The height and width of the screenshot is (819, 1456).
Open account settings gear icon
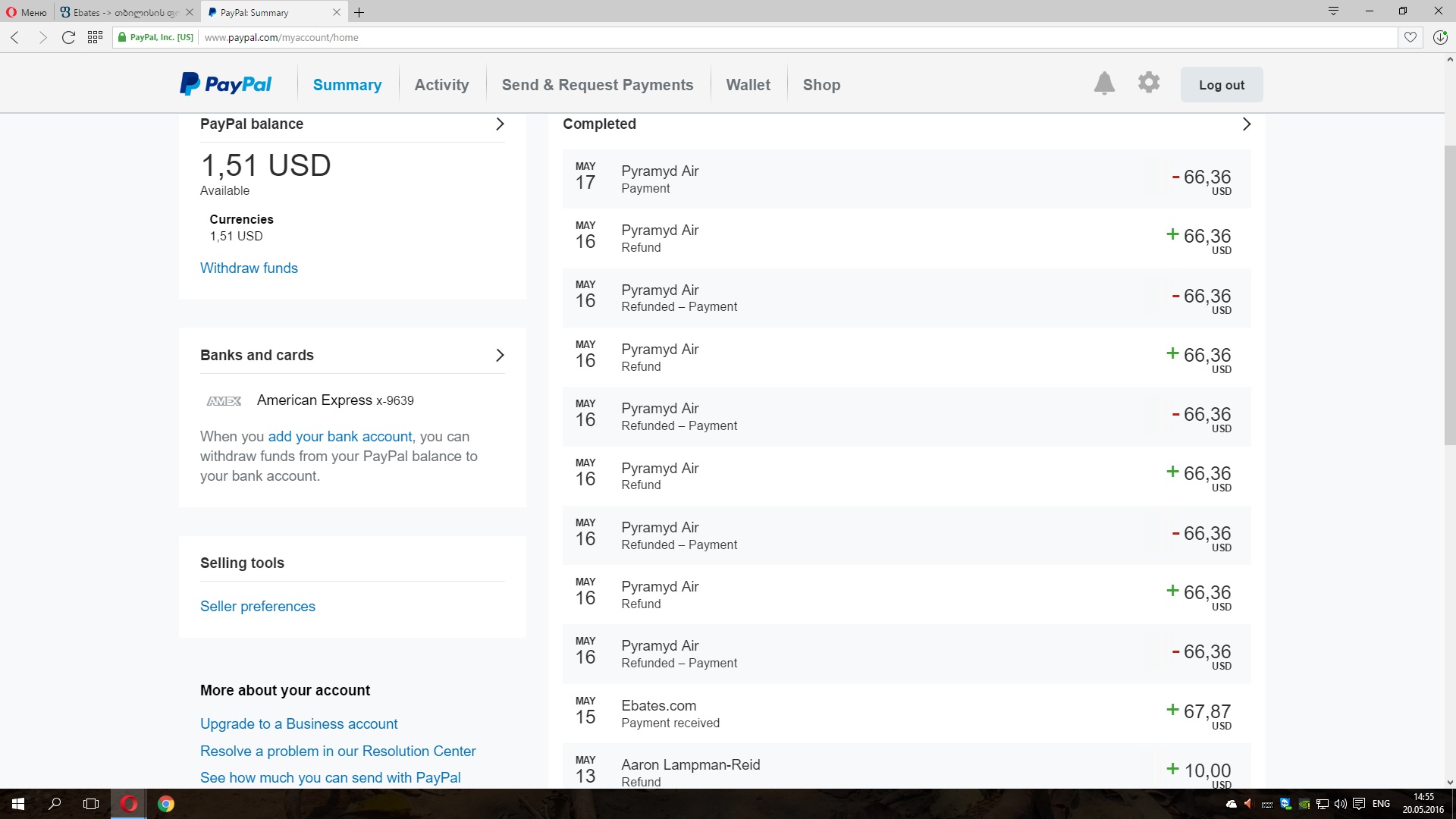click(x=1149, y=83)
